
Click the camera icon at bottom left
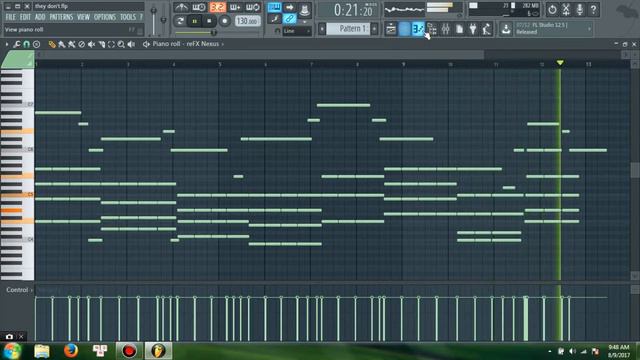(9, 337)
